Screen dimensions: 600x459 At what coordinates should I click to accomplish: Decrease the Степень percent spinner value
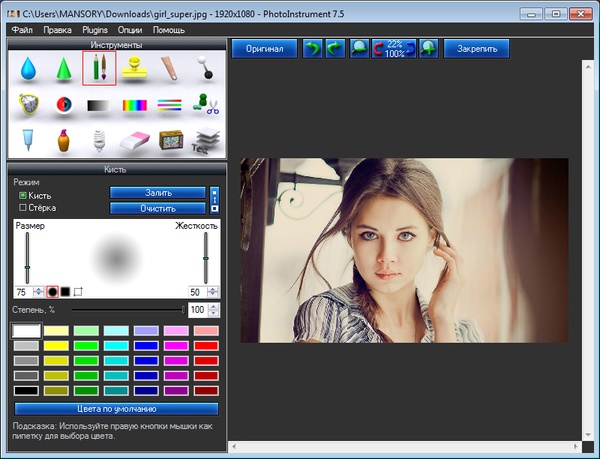214,314
